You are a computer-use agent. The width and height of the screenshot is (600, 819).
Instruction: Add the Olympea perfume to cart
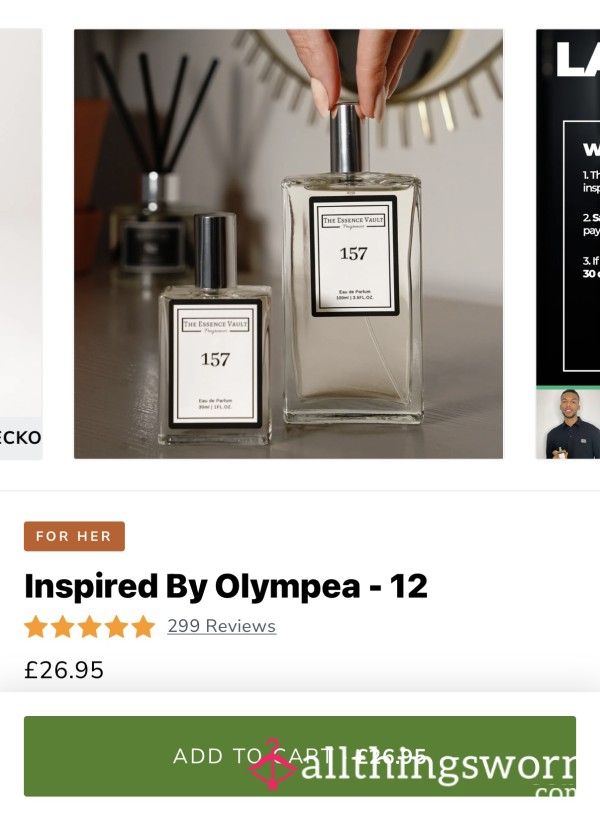300,756
